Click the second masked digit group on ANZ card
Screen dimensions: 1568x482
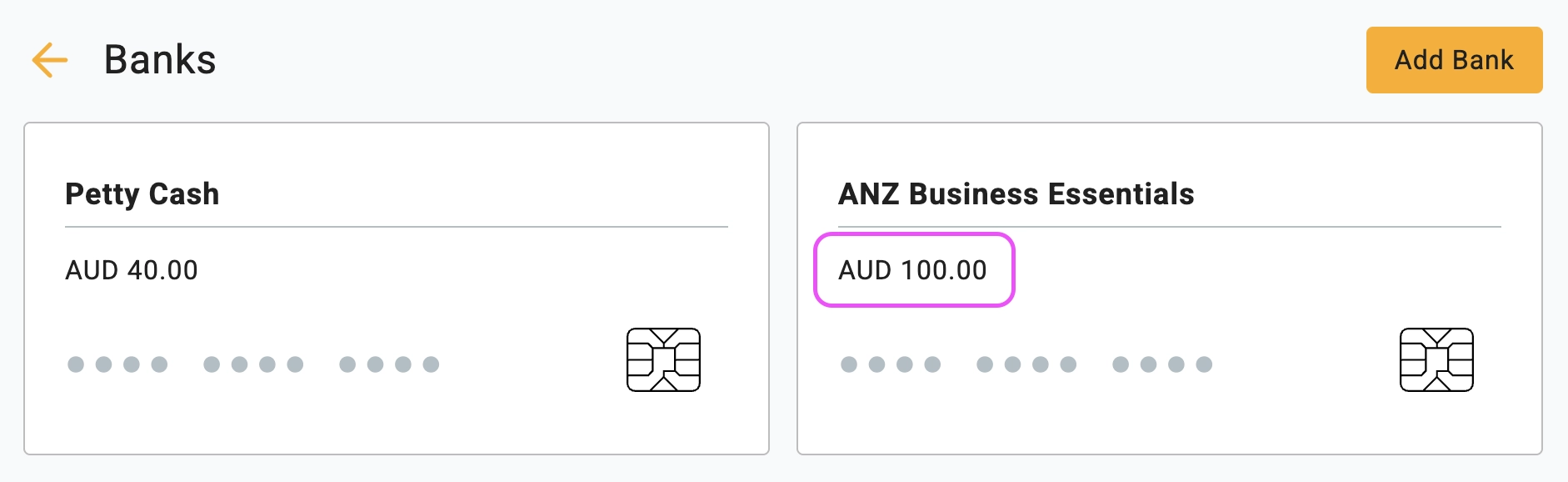click(1026, 364)
